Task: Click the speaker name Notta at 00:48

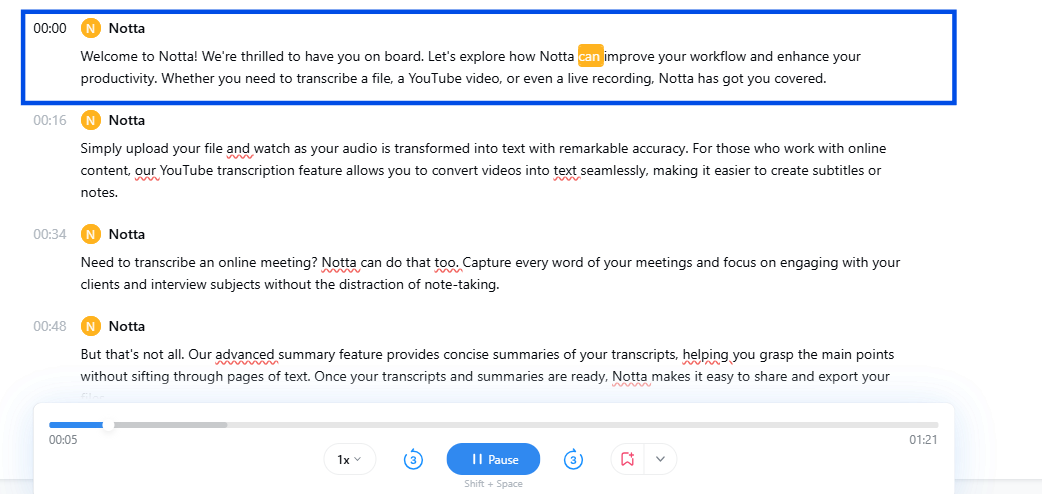Action: point(127,326)
